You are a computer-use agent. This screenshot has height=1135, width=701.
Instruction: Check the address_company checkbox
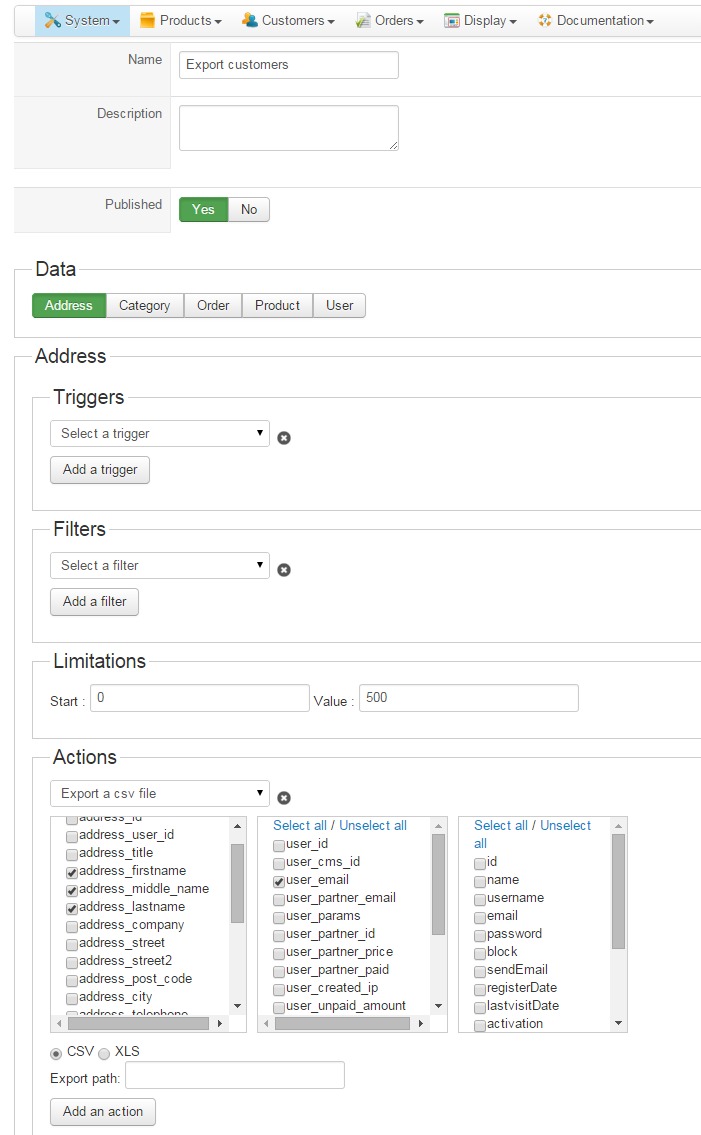(72, 927)
